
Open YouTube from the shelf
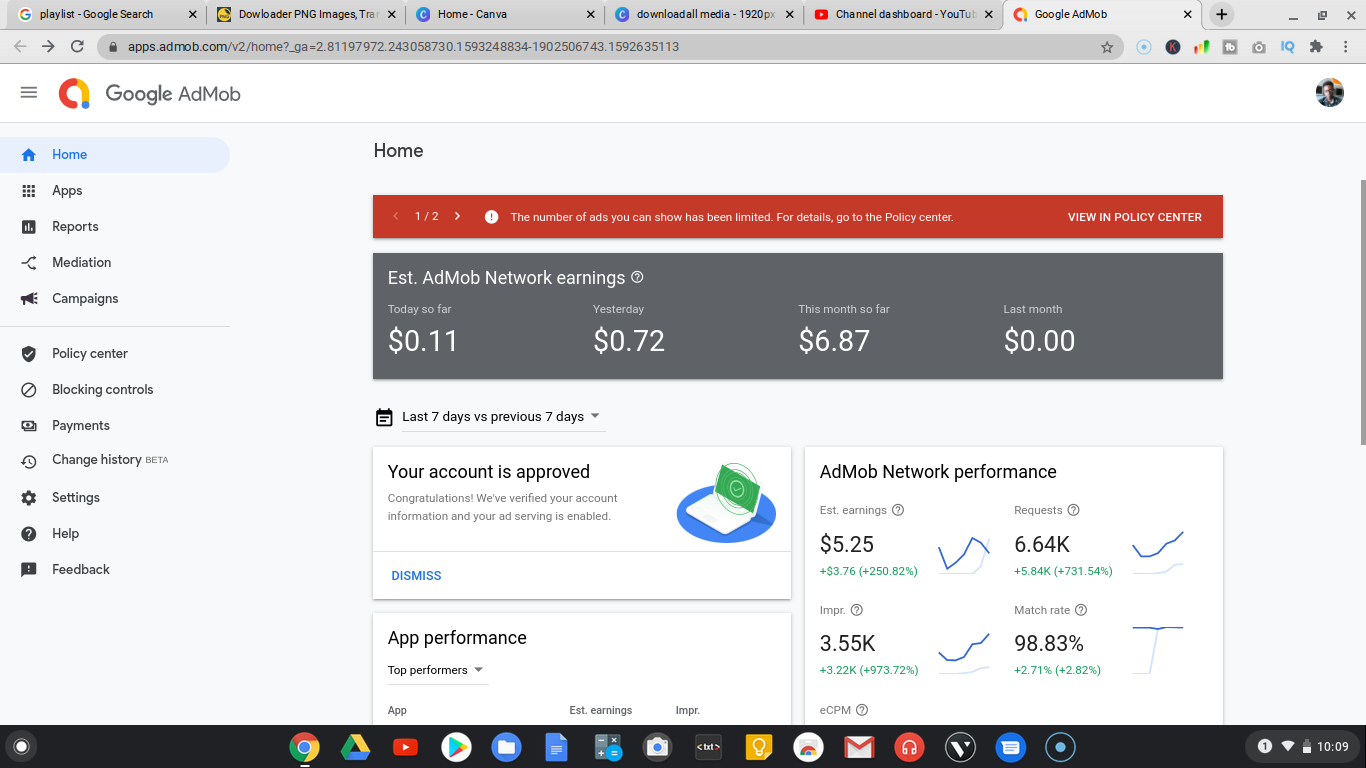coord(405,747)
